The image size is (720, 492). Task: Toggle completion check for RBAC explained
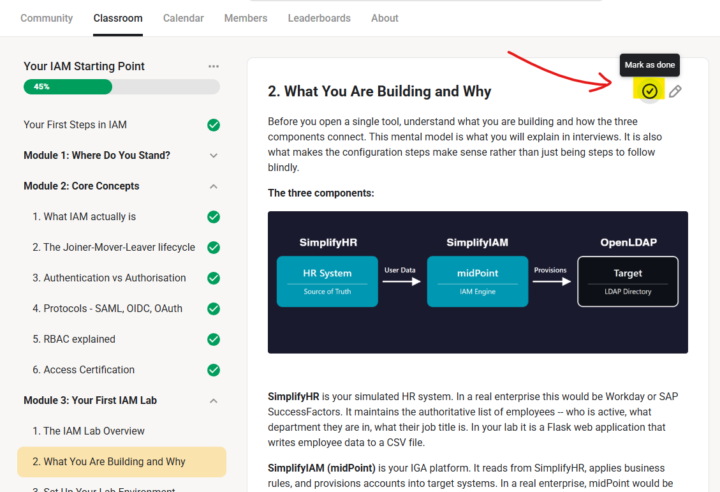214,339
